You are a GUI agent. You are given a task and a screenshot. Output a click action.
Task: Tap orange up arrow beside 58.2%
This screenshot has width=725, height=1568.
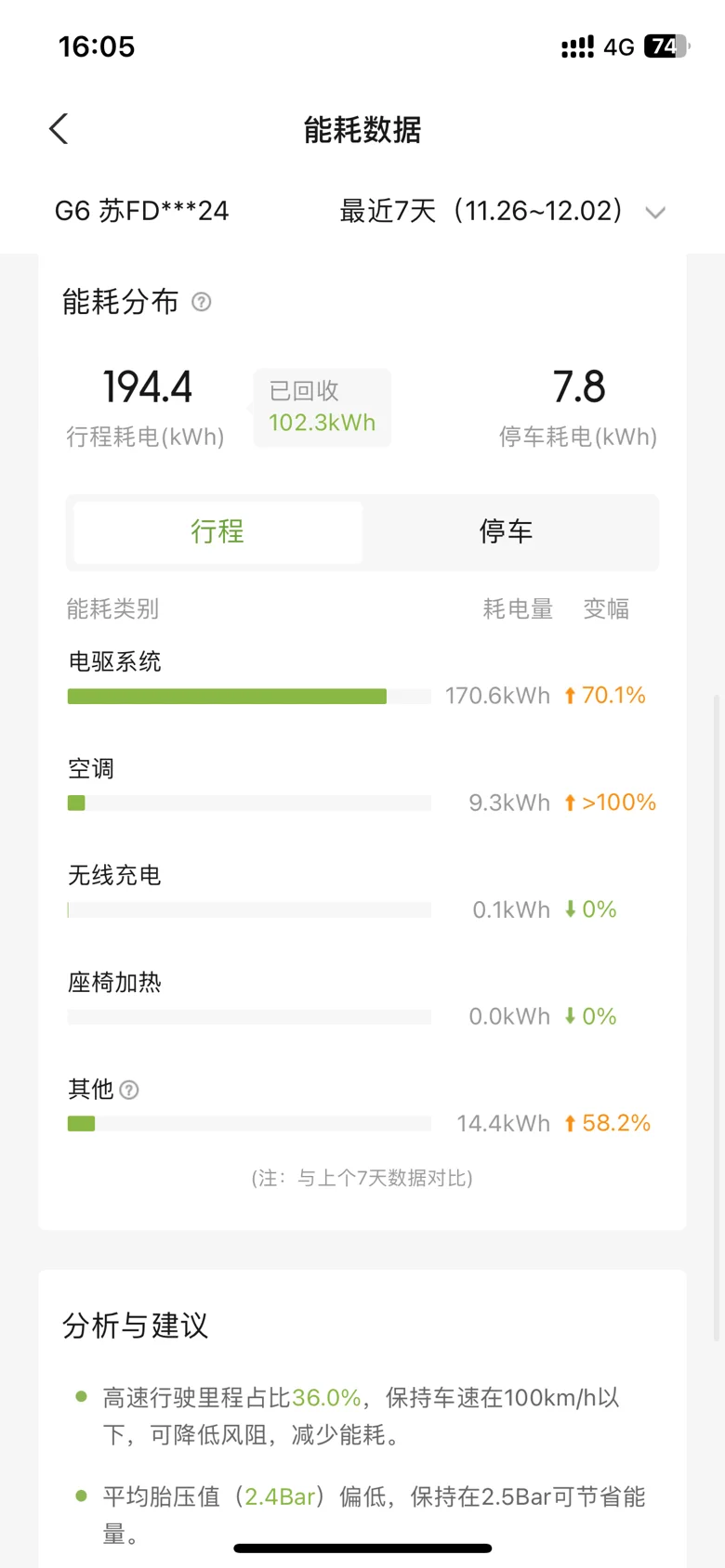pyautogui.click(x=570, y=1123)
